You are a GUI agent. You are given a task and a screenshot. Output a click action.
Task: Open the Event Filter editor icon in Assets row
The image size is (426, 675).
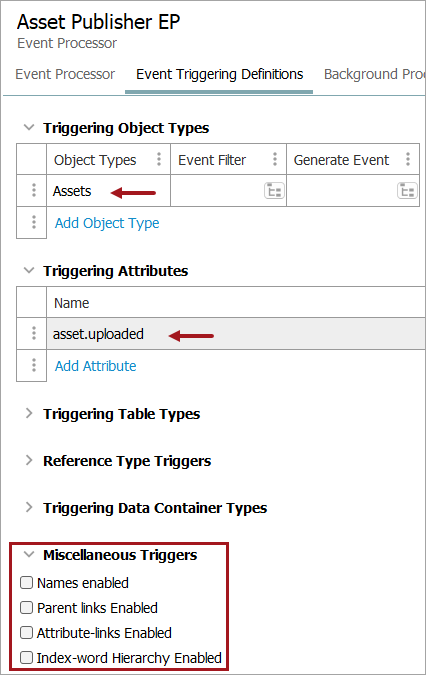[x=274, y=191]
